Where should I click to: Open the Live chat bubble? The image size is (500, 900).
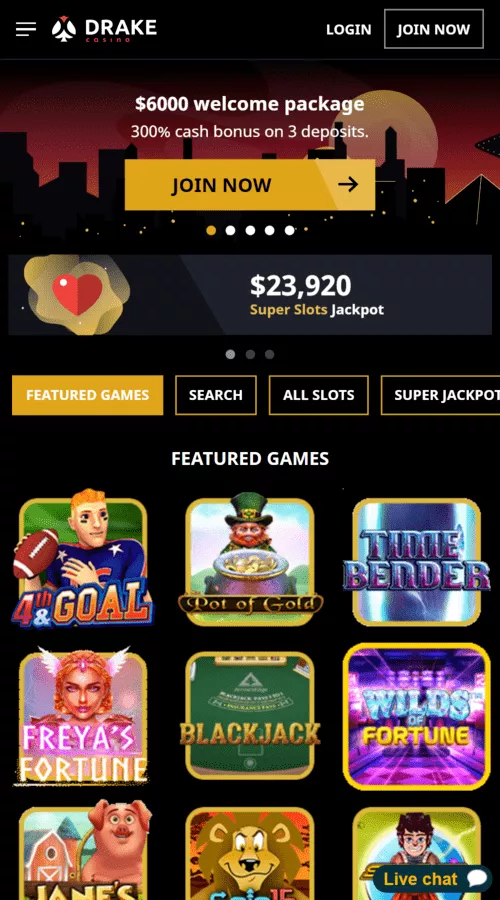click(x=432, y=879)
